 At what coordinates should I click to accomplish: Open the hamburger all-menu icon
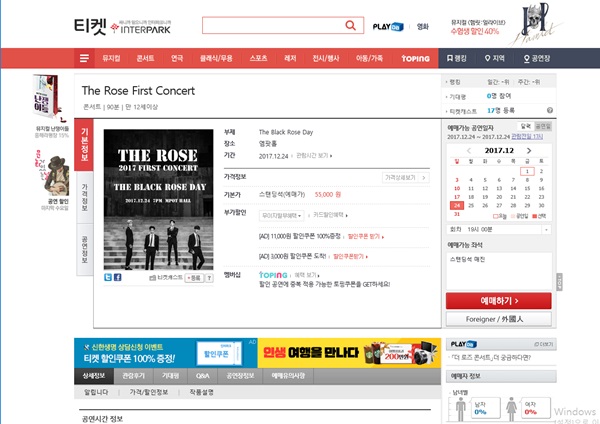pos(84,58)
